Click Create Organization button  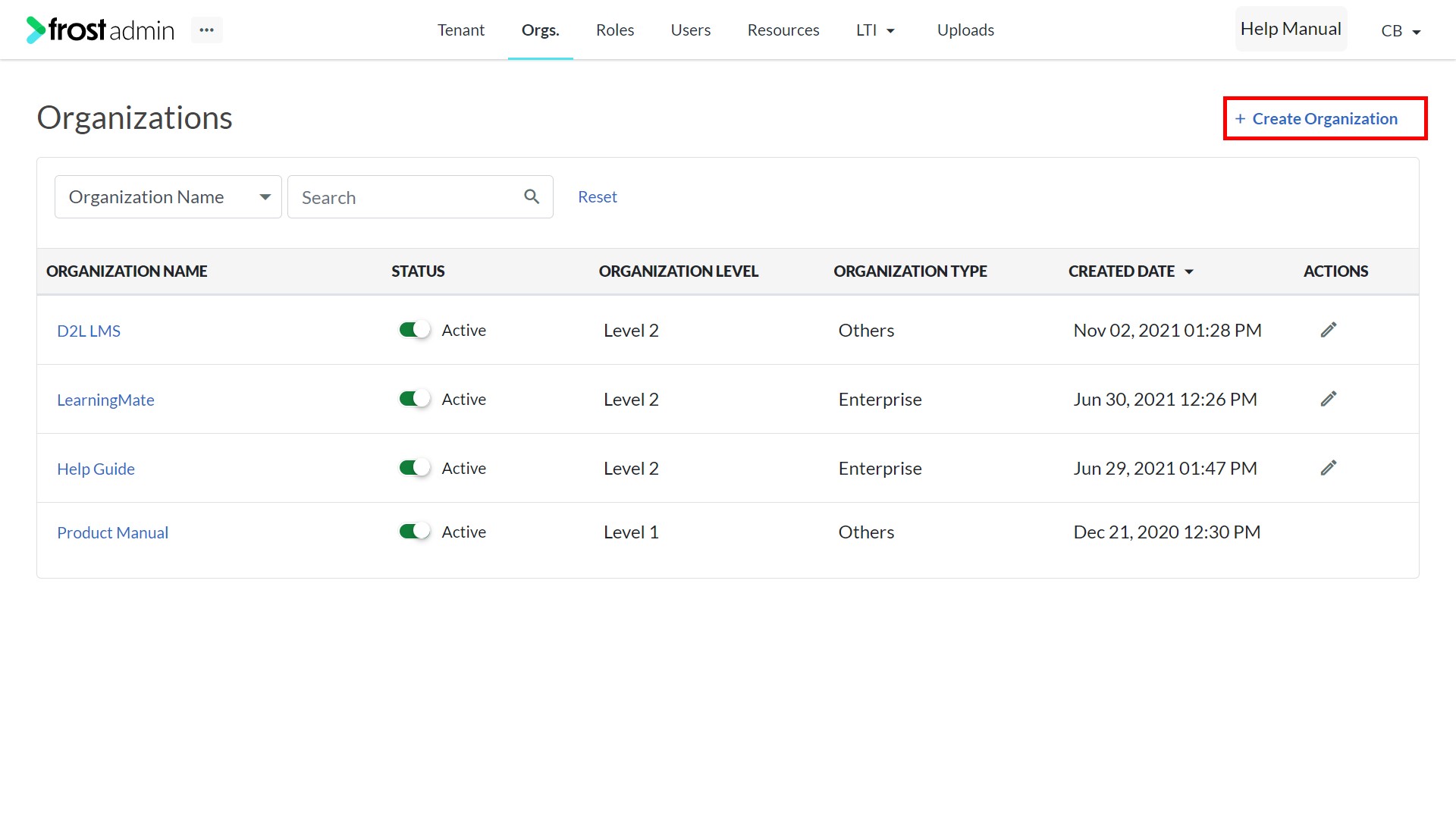pos(1325,119)
